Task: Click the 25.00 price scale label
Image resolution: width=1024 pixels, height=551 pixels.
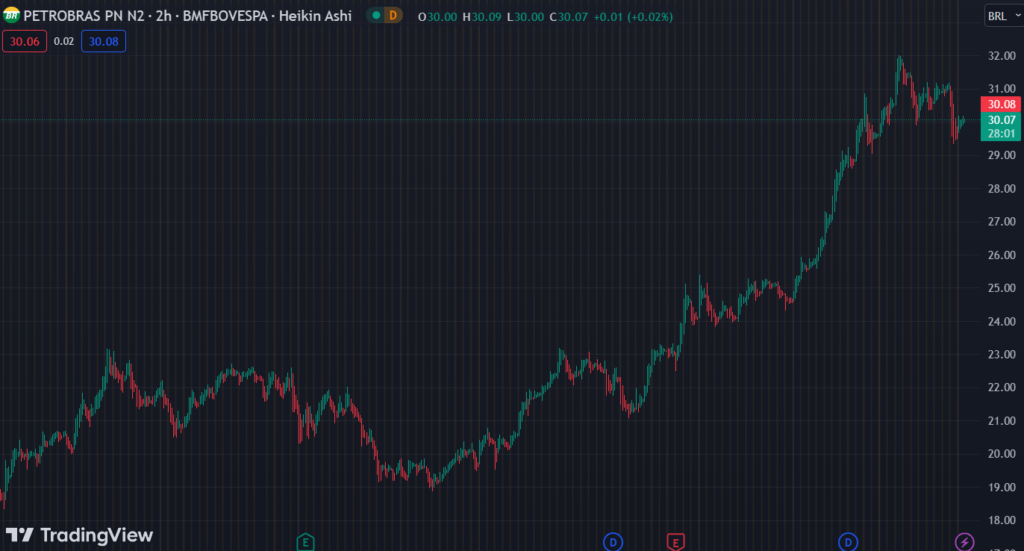Action: [1002, 288]
